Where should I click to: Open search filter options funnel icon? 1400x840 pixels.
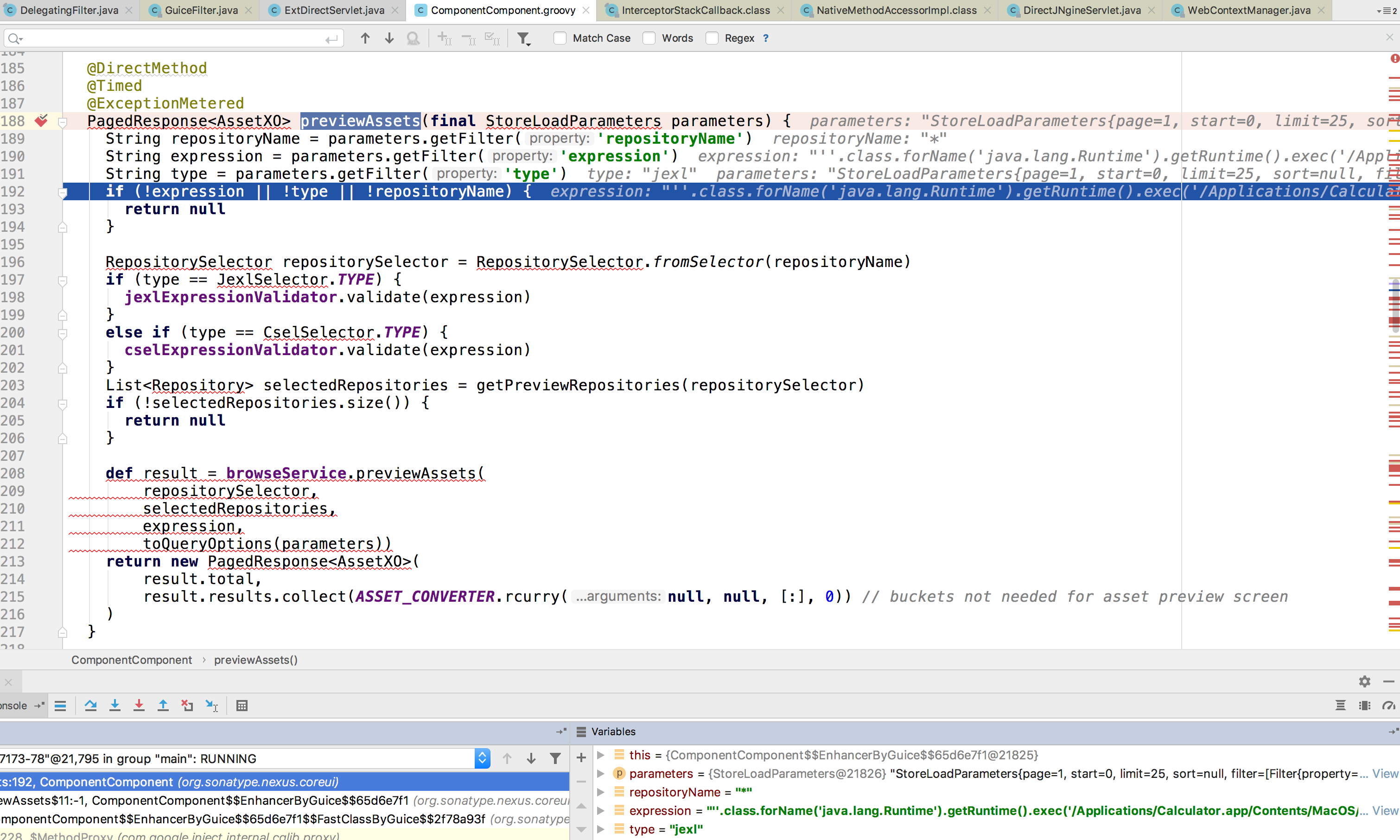click(x=523, y=38)
